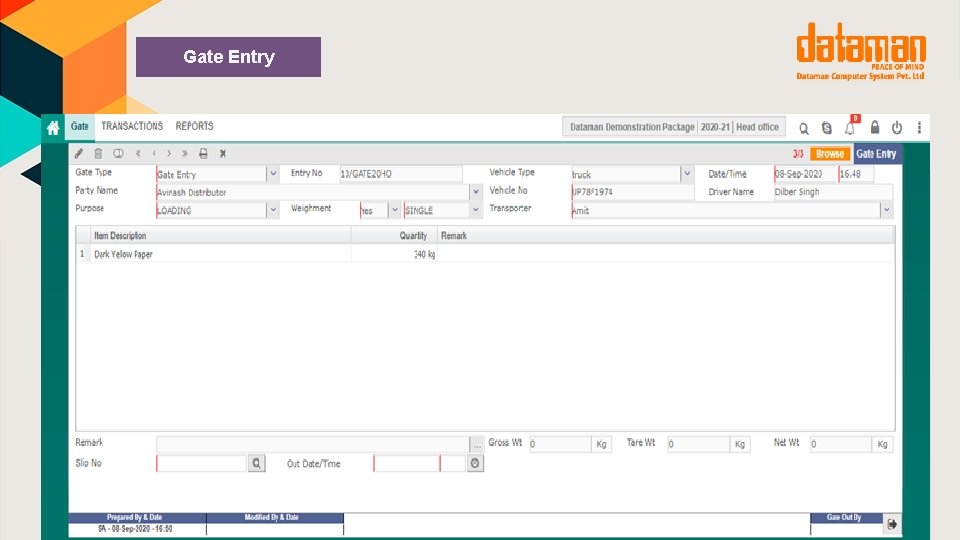960x540 pixels.
Task: Expand the Transporter dropdown
Action: tap(887, 210)
